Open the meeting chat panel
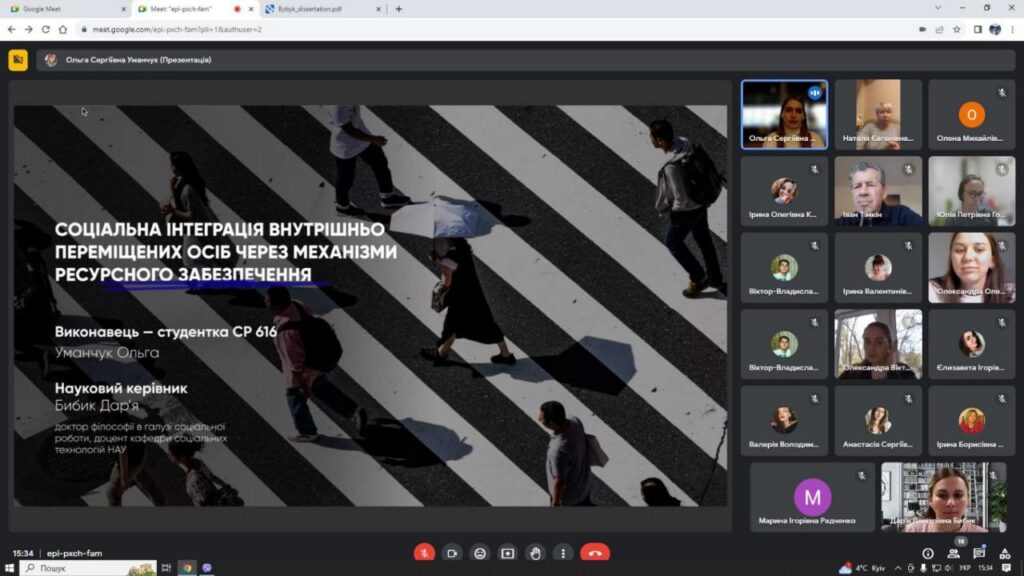Viewport: 1024px width, 576px height. coord(979,553)
